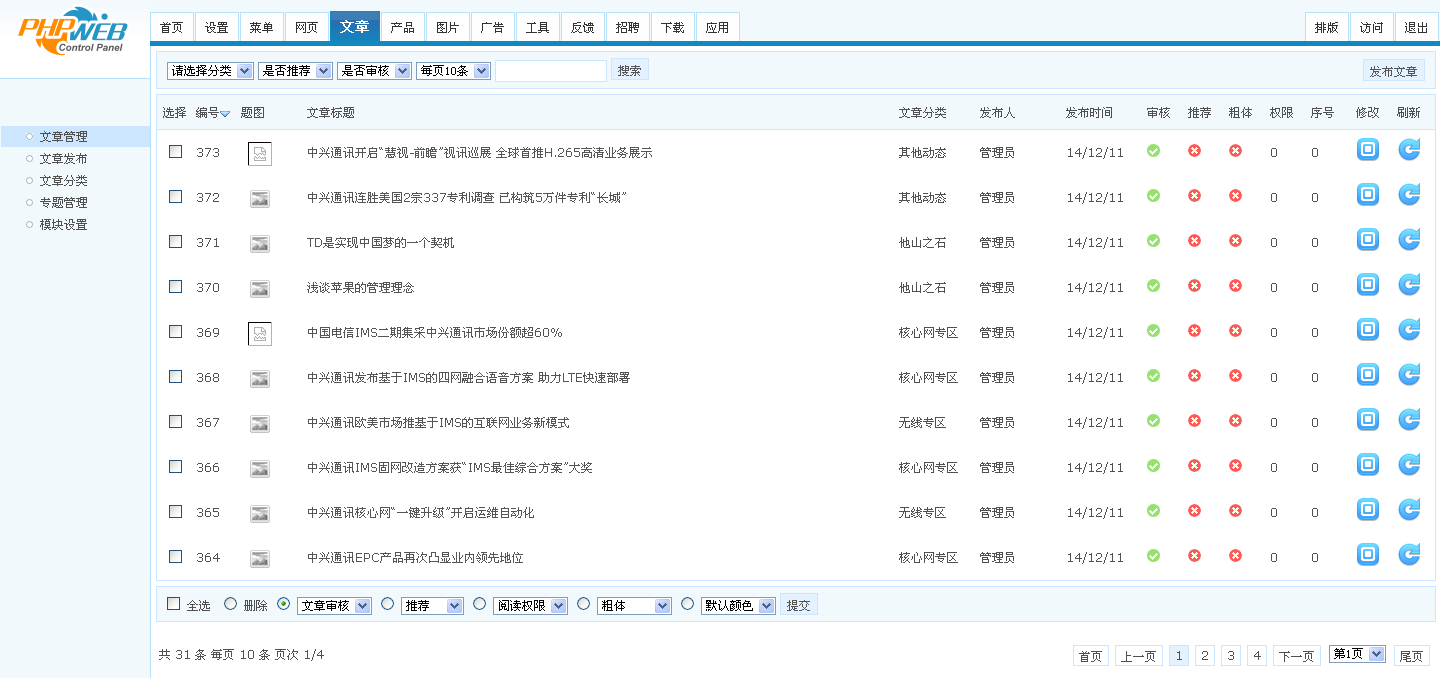The image size is (1440, 678).
Task: Enable the 全选 select-all checkbox
Action: [x=174, y=604]
